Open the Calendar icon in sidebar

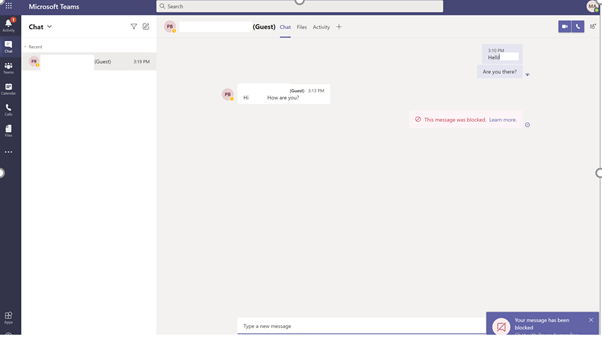pyautogui.click(x=8, y=89)
